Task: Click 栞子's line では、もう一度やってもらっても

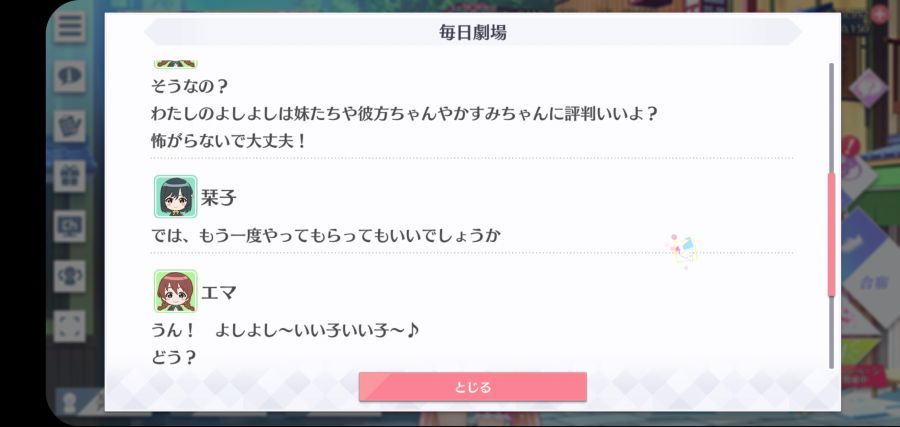Action: (x=326, y=235)
